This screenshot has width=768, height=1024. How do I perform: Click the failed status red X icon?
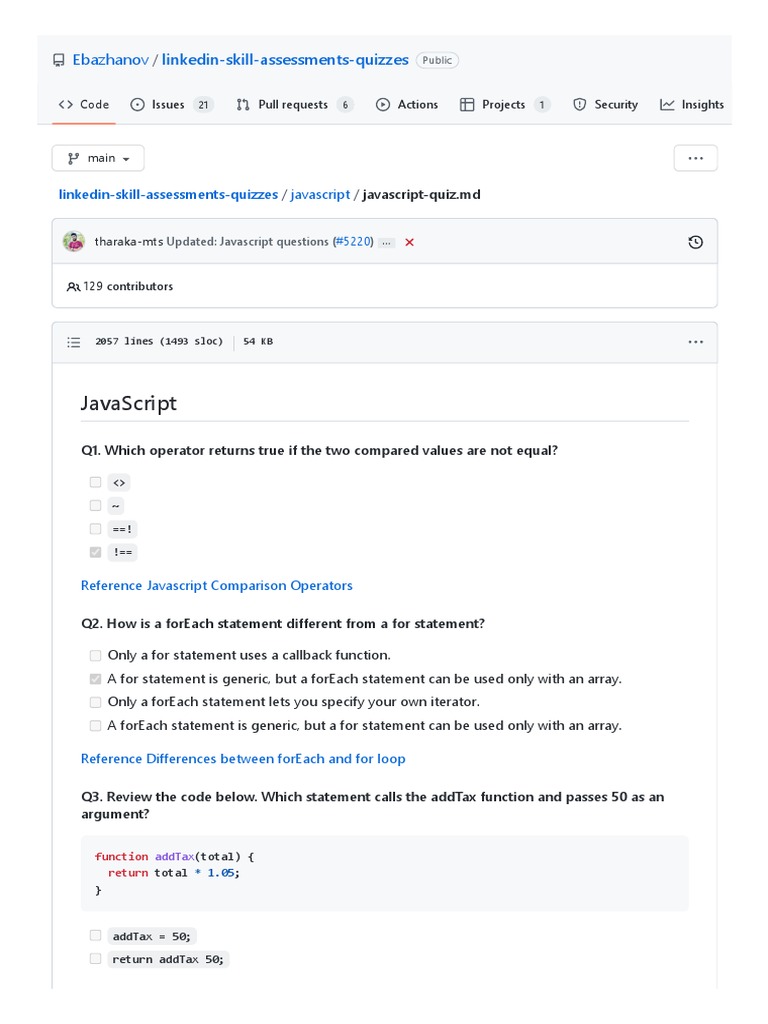[x=410, y=242]
